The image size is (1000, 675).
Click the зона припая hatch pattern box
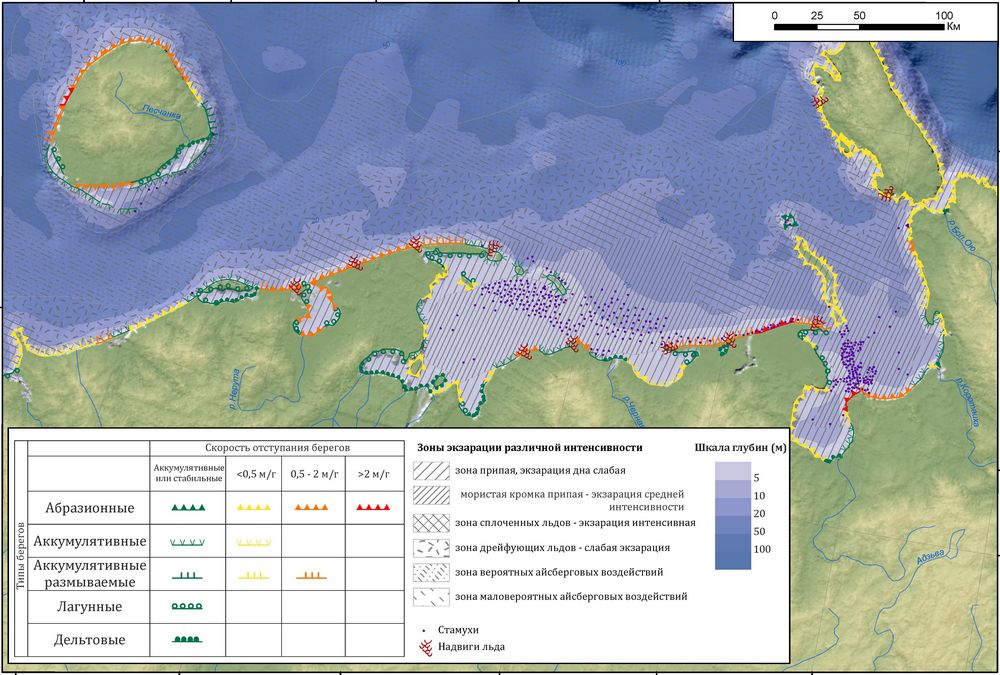click(x=430, y=470)
